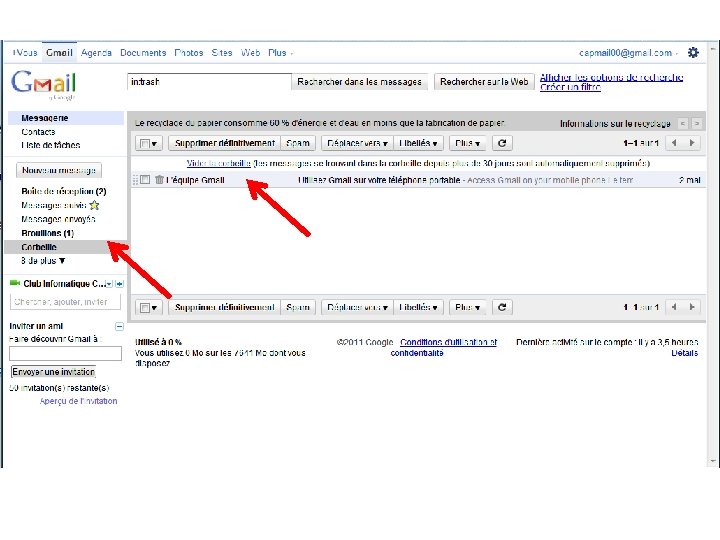
Task: Click the green video camera chat icon
Action: click(15, 283)
